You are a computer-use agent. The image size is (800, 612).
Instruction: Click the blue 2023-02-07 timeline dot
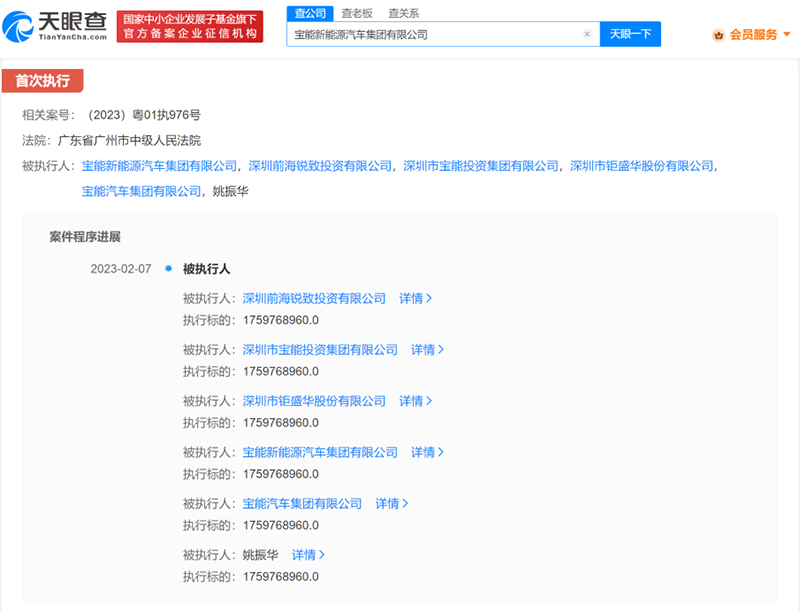(x=168, y=268)
